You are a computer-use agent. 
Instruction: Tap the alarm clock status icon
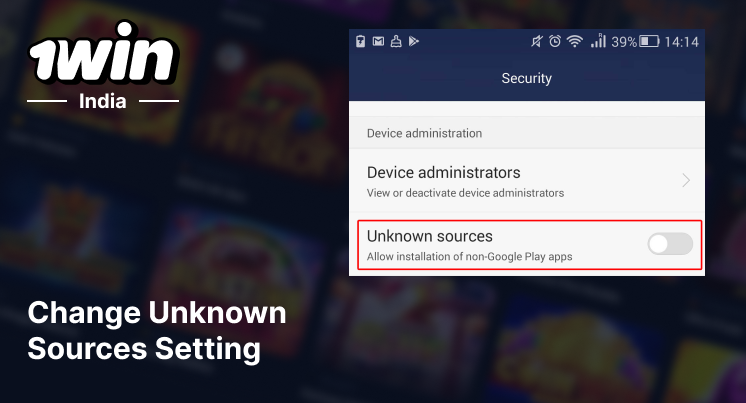[x=555, y=41]
